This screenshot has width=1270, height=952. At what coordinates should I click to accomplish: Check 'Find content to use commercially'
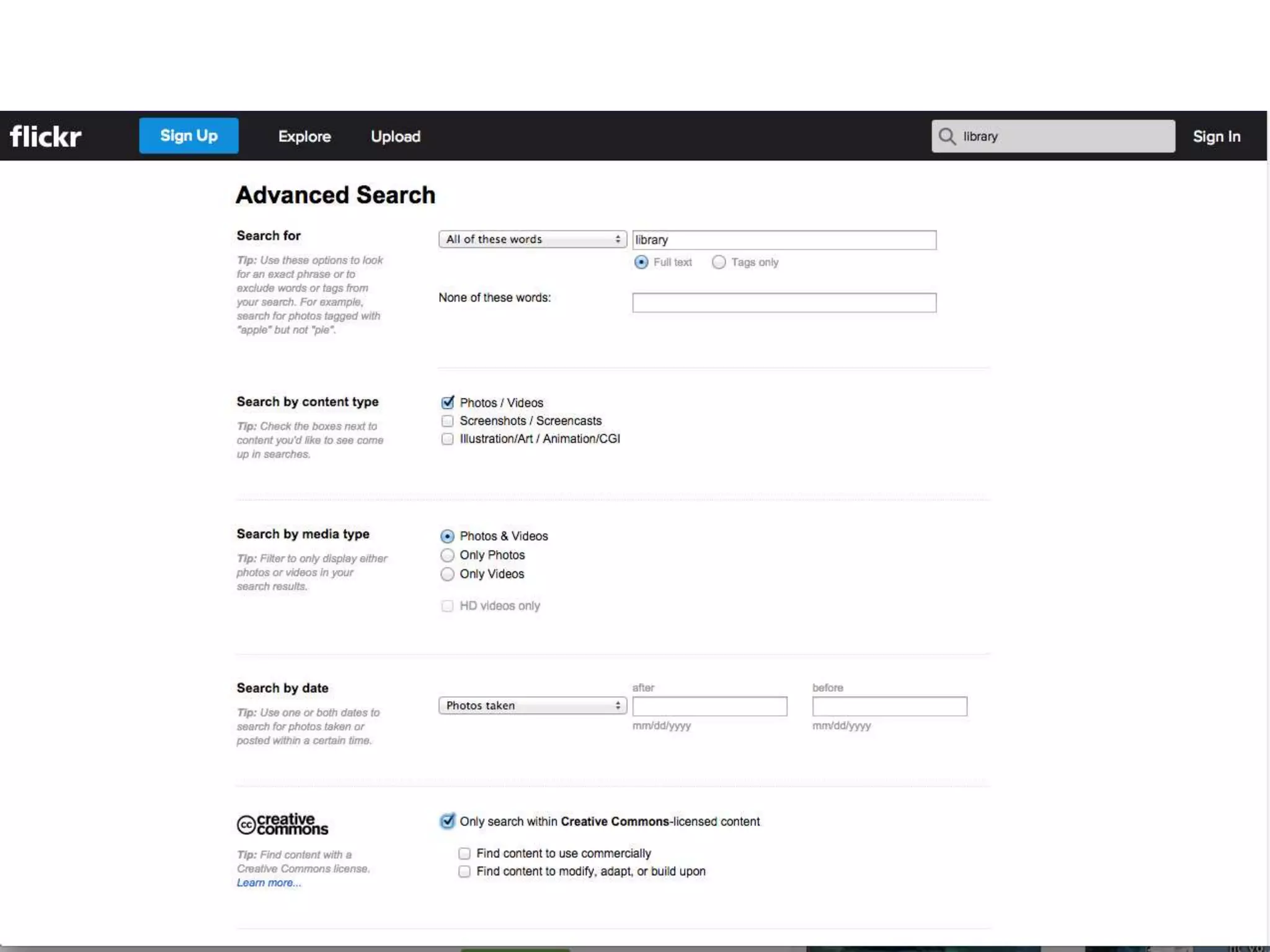tap(464, 853)
